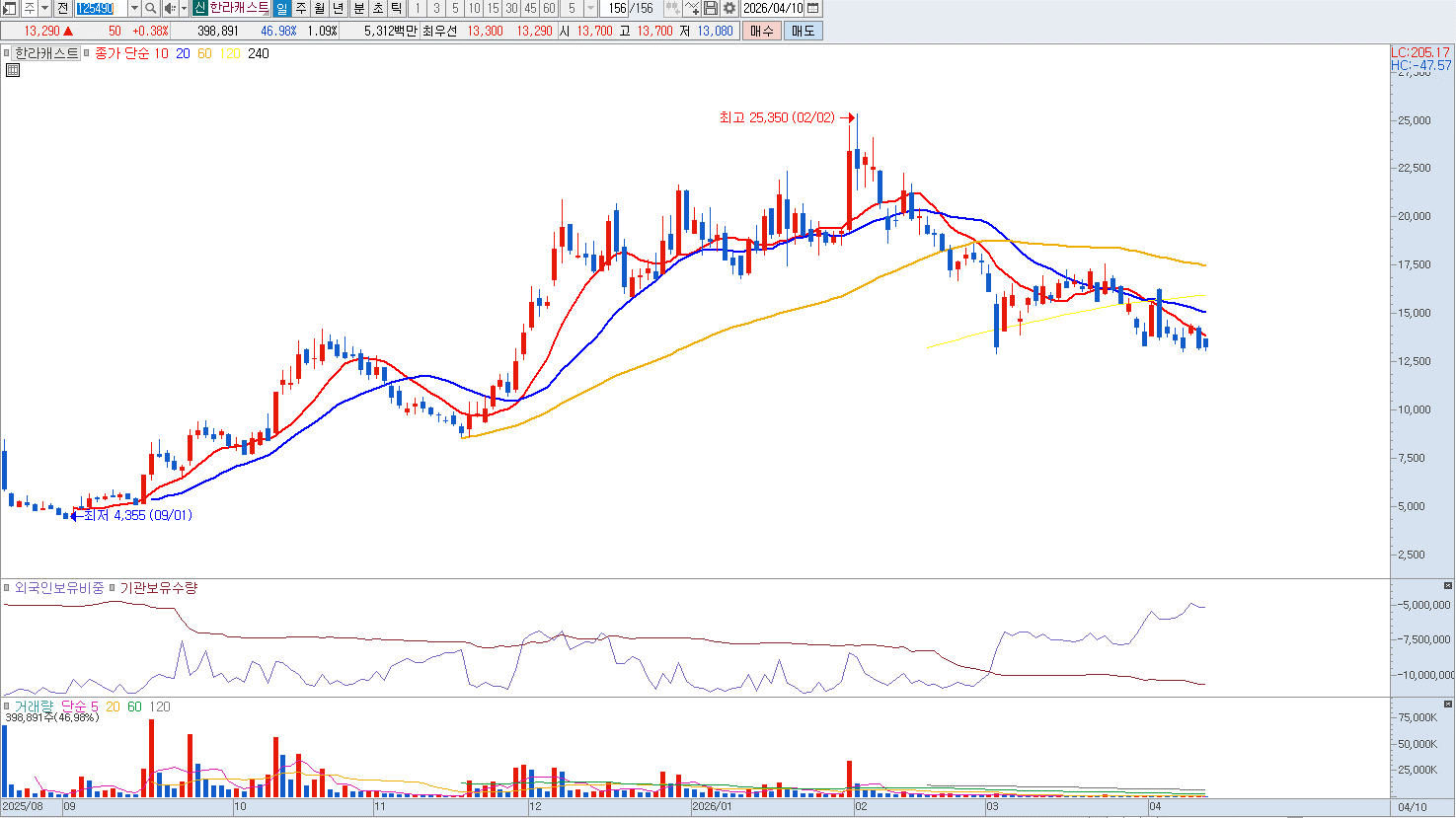Toggle the 주 weekly period button
The width and height of the screenshot is (1456, 818).
pos(301,8)
